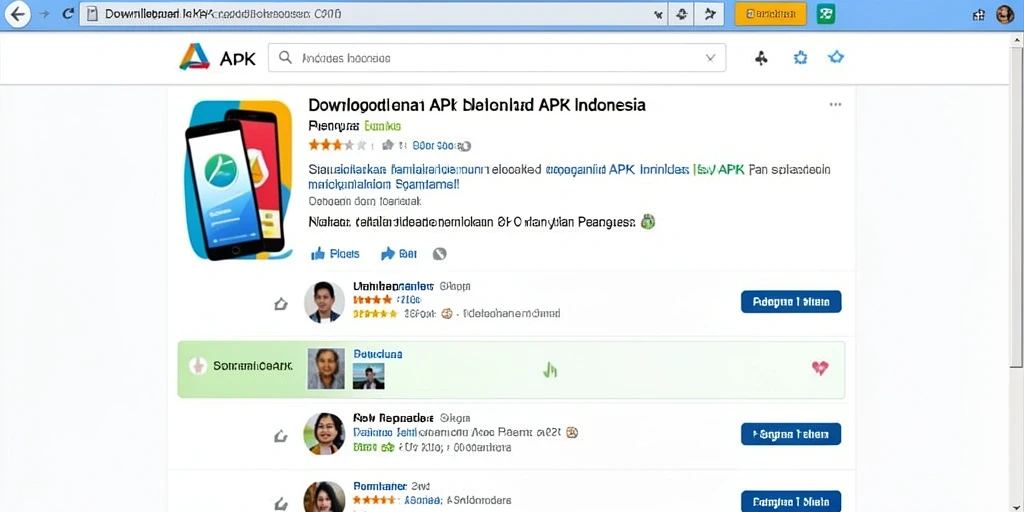Click the blue button on the bottom review row

coord(791,502)
